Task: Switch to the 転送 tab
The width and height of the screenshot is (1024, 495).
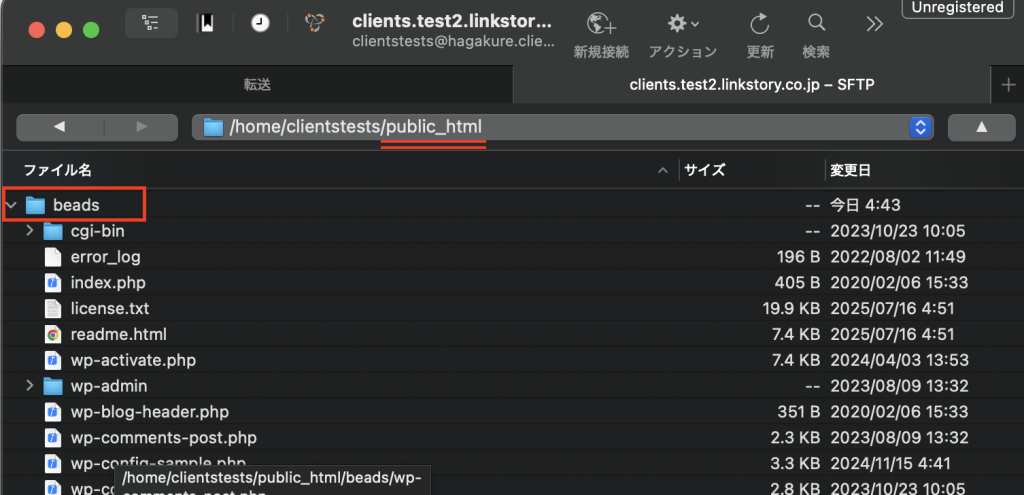Action: (x=257, y=85)
